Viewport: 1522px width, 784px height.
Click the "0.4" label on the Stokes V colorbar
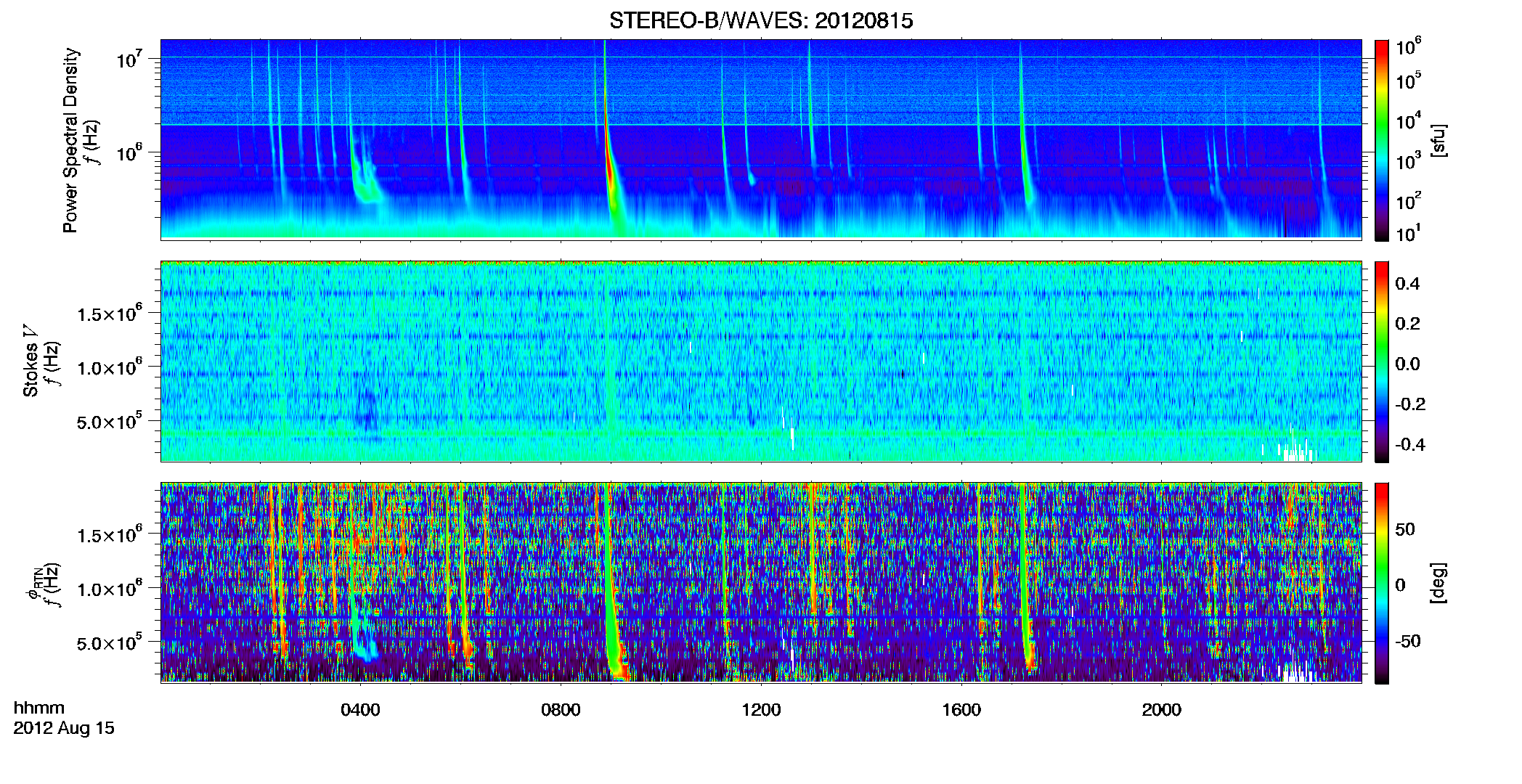point(1407,284)
